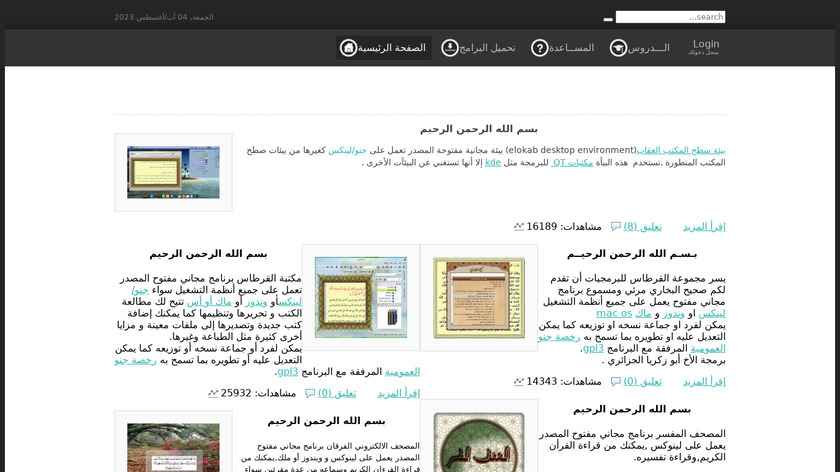The image size is (840, 472).
Task: Follow the جنو/لينكس link in first article
Action: point(348,150)
